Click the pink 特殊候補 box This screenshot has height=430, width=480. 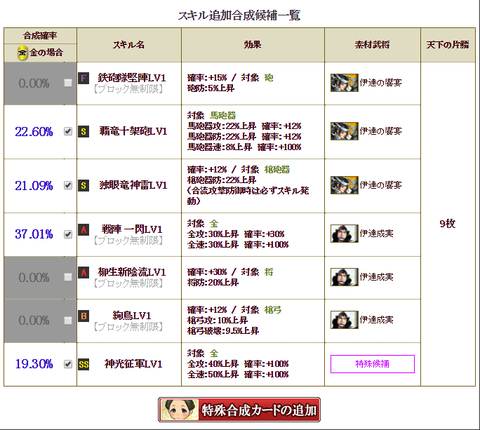pos(372,364)
